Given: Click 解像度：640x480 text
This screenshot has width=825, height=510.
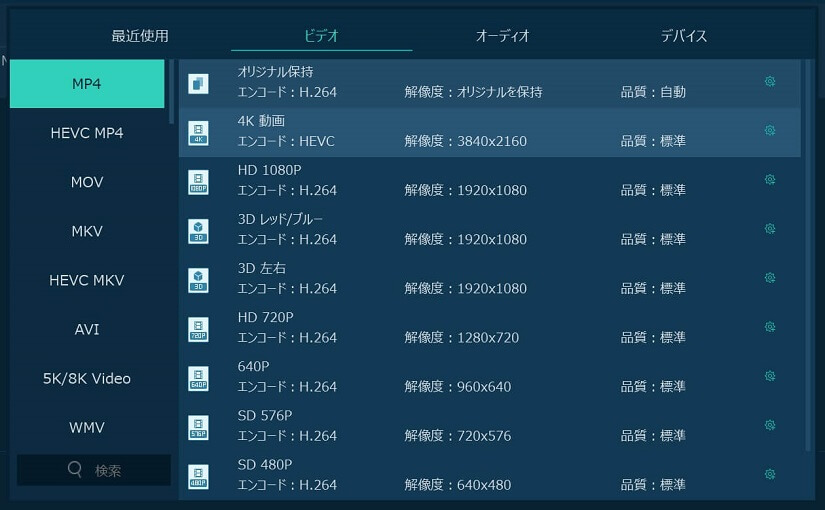Looking at the screenshot, I should [458, 485].
